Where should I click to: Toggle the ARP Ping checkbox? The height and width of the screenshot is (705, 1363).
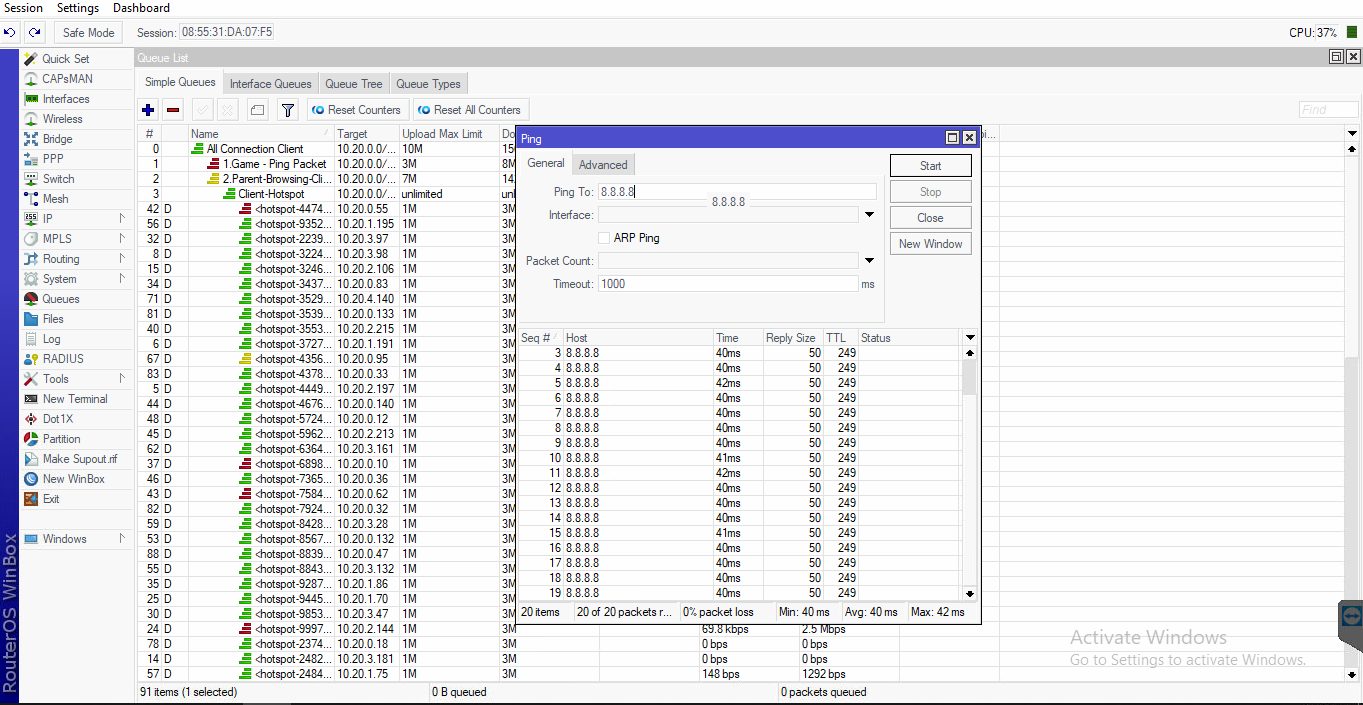604,238
